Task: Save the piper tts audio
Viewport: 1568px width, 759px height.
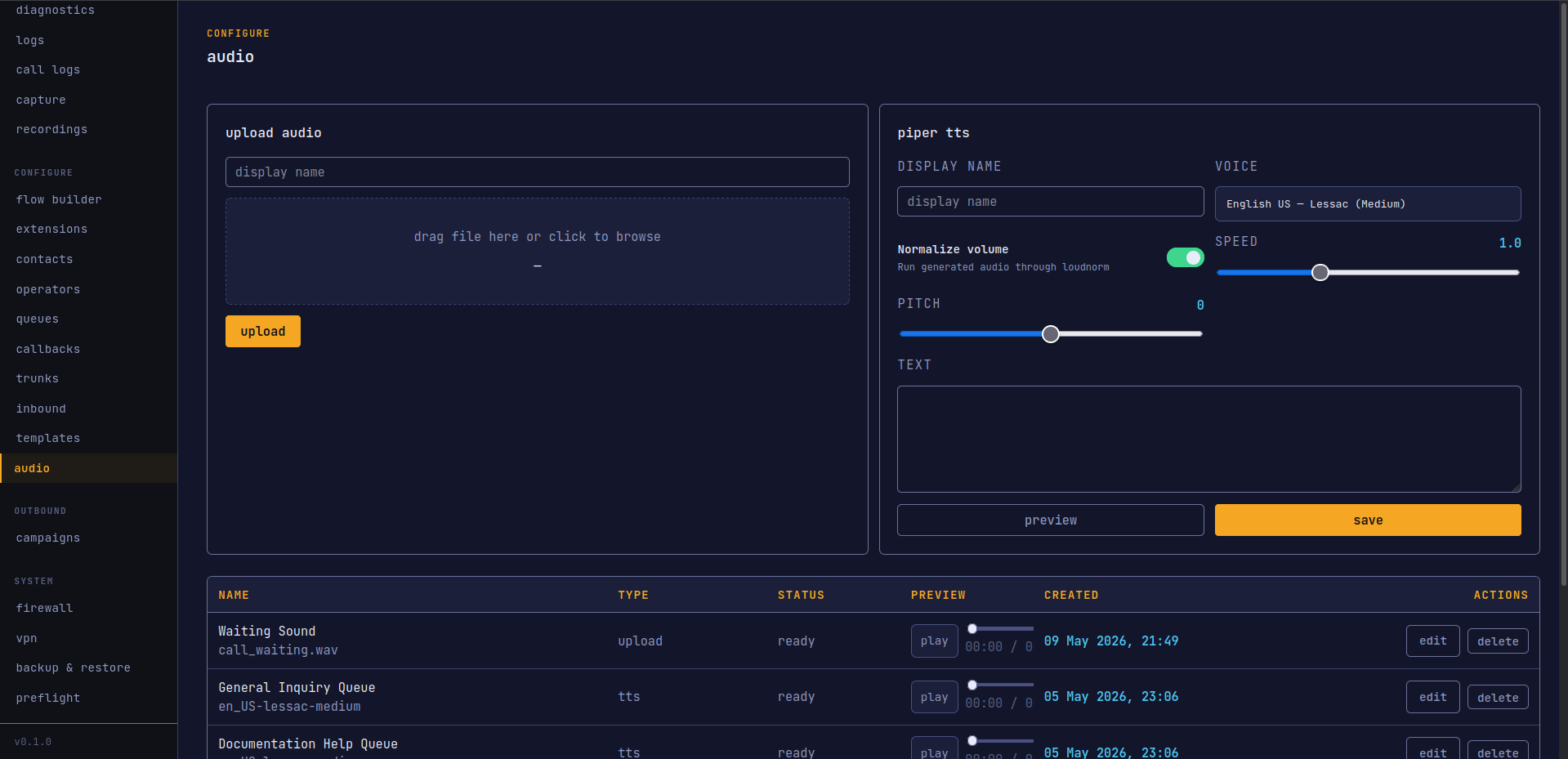Action: tap(1368, 520)
